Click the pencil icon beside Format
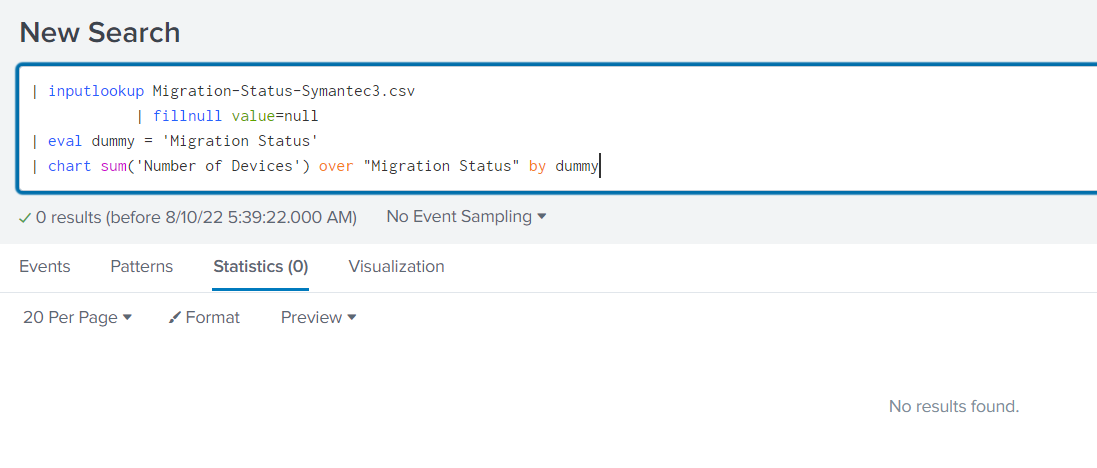This screenshot has width=1097, height=468. (x=174, y=318)
